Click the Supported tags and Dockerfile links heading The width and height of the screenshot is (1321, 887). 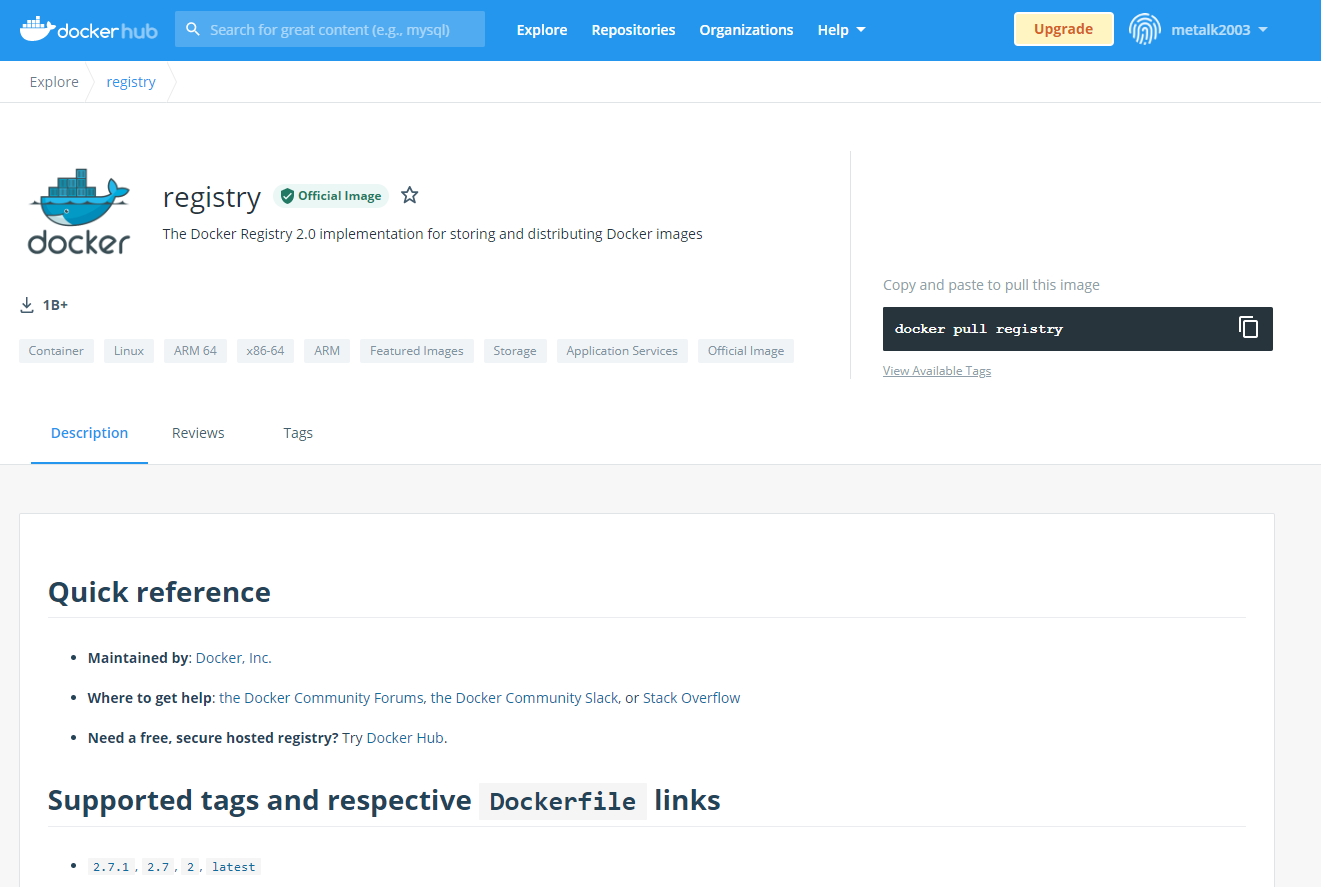384,801
